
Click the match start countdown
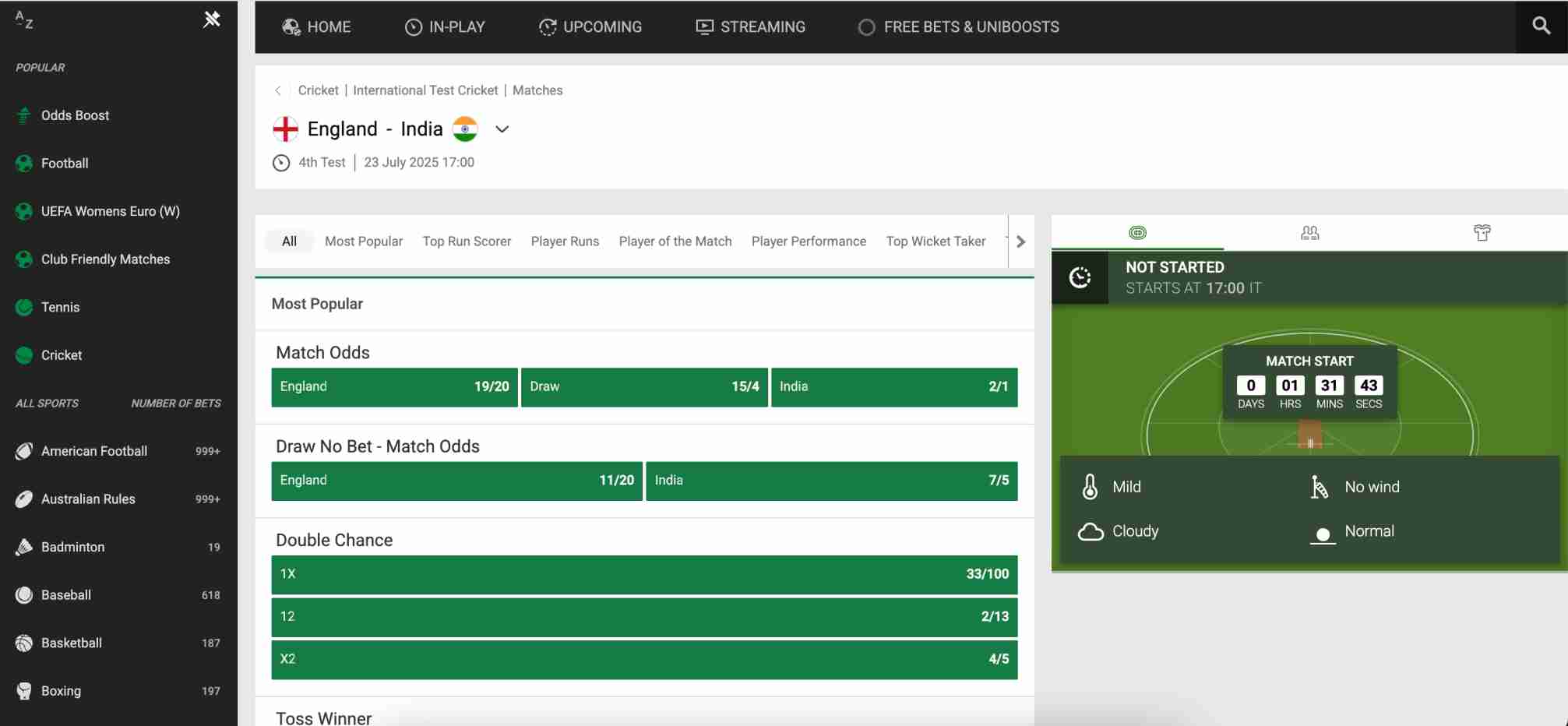1309,383
